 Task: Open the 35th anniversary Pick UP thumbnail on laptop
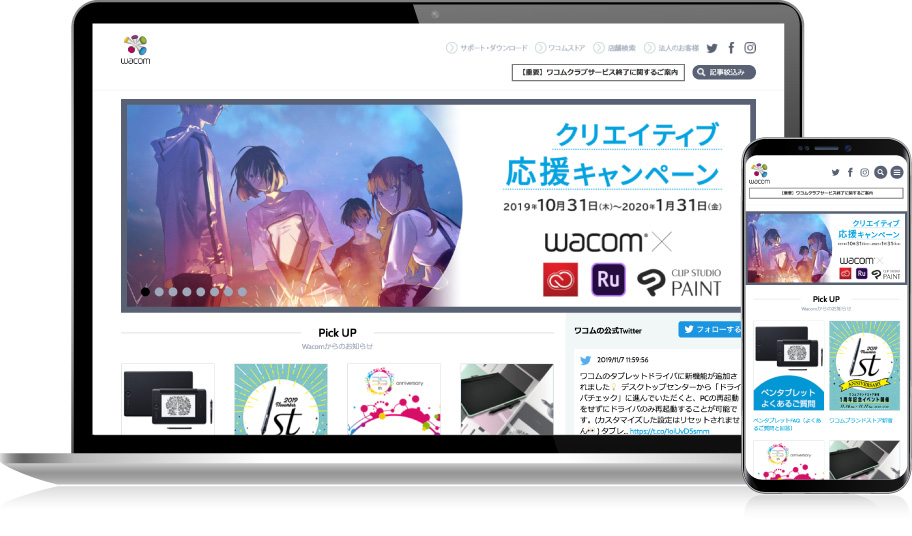pyautogui.click(x=394, y=399)
